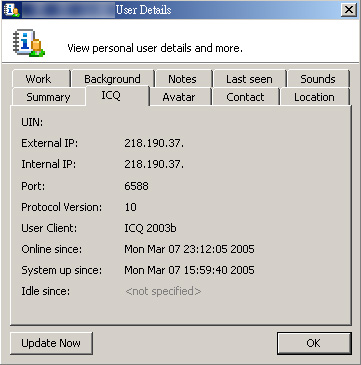Click 'View personal user details and more.' text
The height and width of the screenshot is (365, 361).
click(x=155, y=48)
